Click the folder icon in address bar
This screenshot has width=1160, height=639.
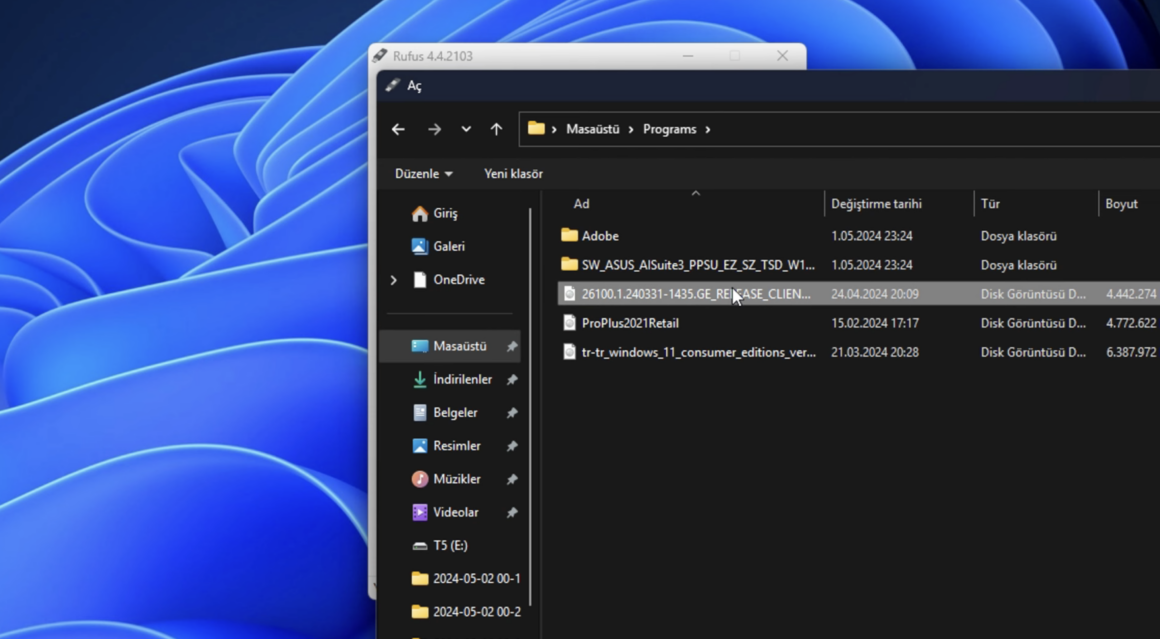[x=536, y=129]
